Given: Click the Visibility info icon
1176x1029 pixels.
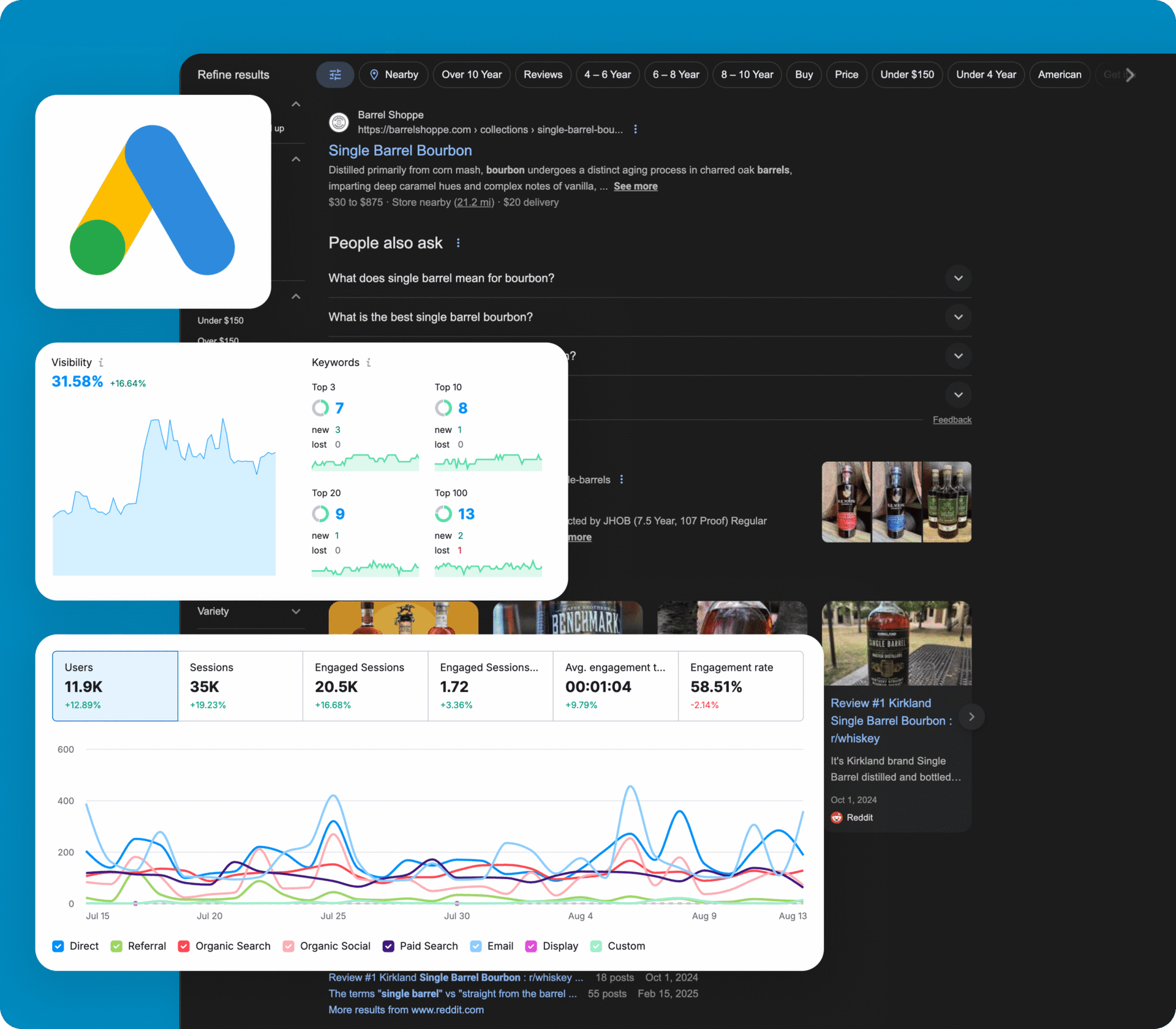Looking at the screenshot, I should [x=101, y=363].
